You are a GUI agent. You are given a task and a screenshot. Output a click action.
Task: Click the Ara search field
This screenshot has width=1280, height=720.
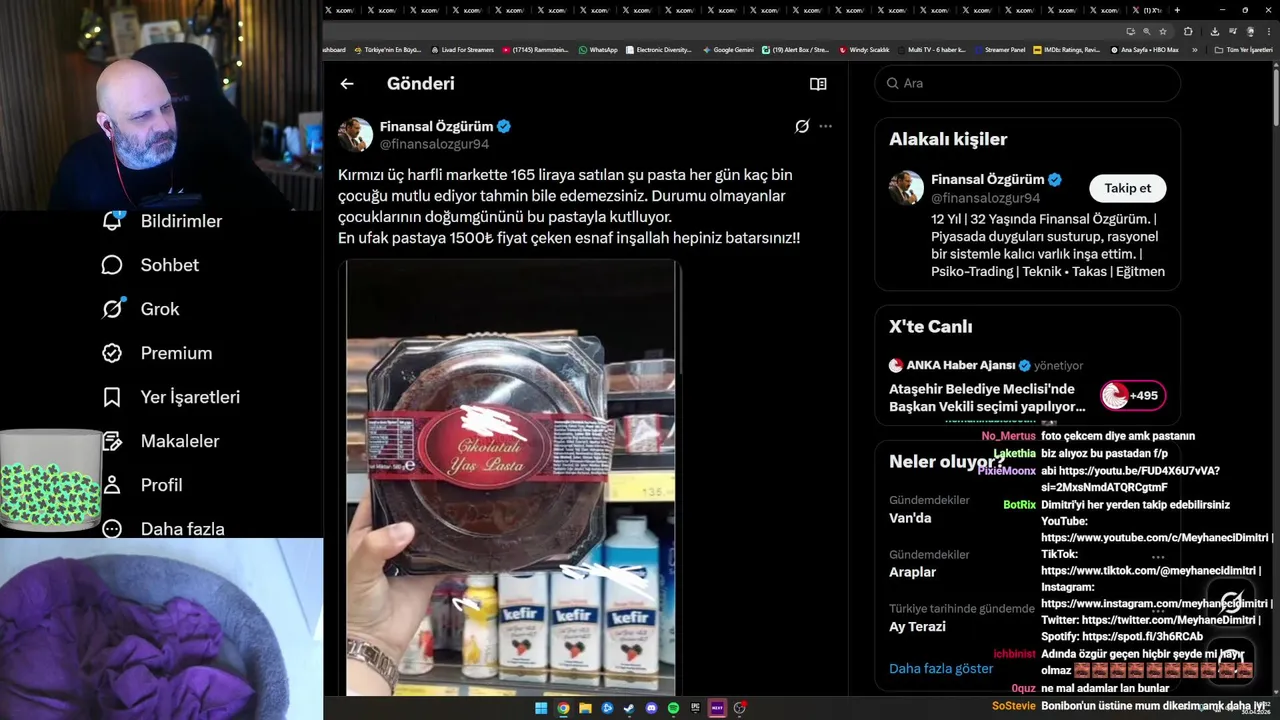coord(1028,83)
